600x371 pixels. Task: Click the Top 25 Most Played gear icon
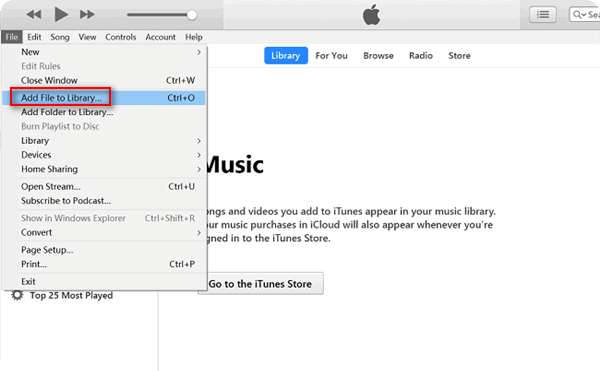(17, 295)
